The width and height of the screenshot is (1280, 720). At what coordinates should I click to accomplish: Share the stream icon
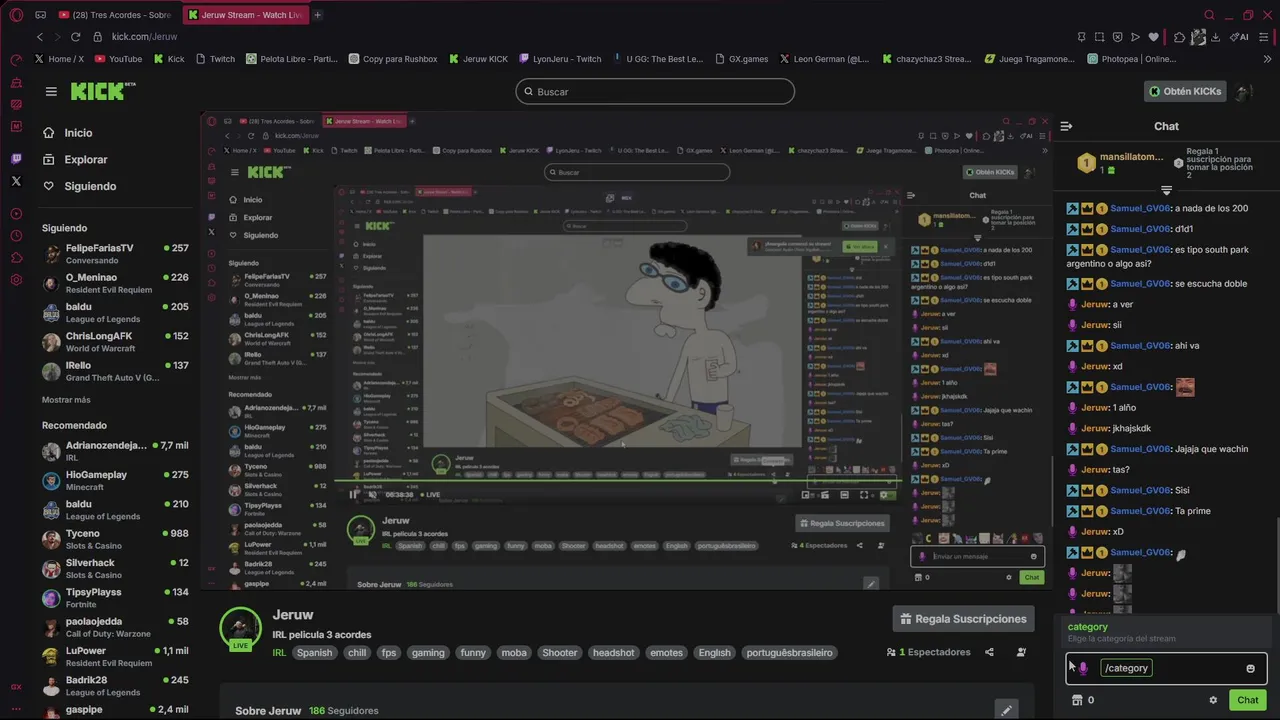click(989, 652)
